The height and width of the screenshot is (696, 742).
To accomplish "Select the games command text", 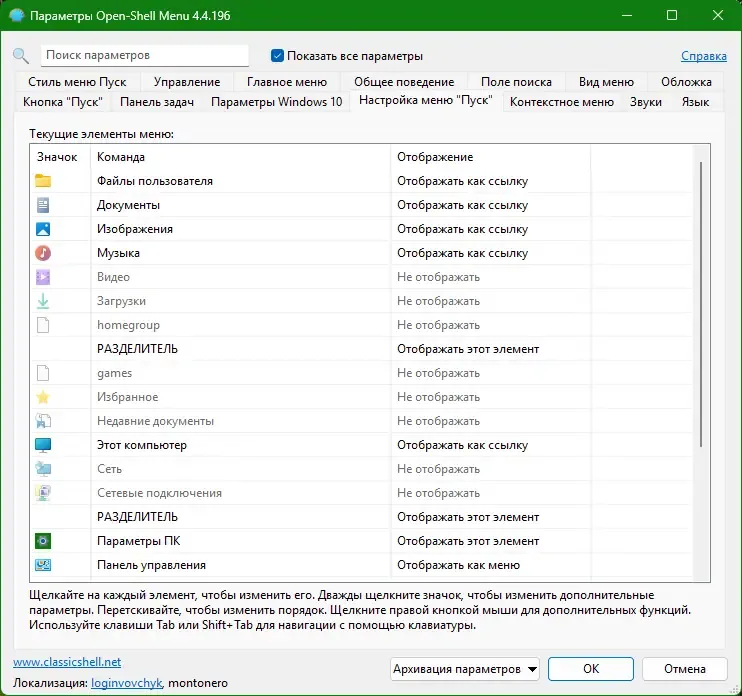I will pyautogui.click(x=115, y=373).
